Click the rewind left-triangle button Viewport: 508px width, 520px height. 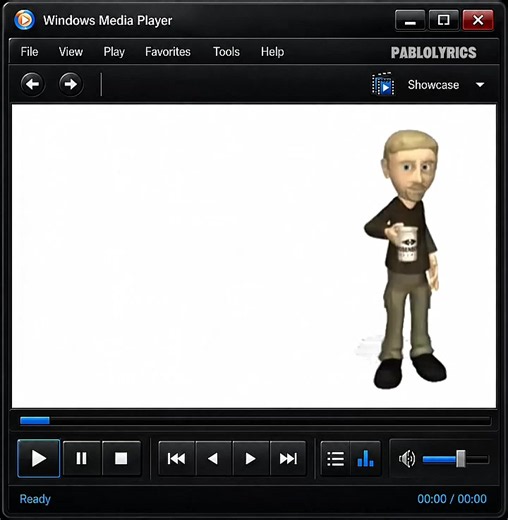point(213,458)
